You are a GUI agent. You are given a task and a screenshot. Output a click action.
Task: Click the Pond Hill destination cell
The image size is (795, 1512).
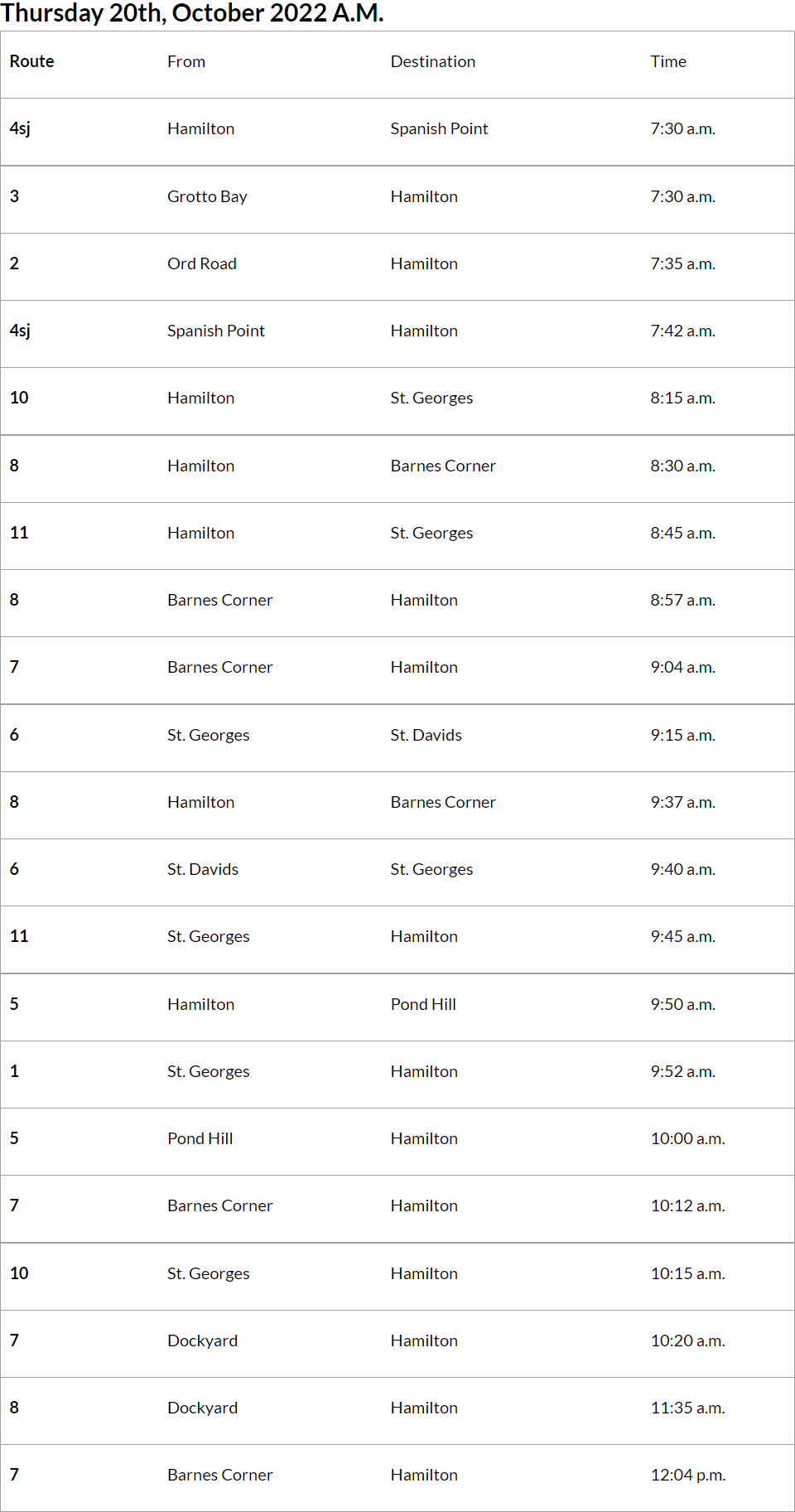pos(423,1005)
